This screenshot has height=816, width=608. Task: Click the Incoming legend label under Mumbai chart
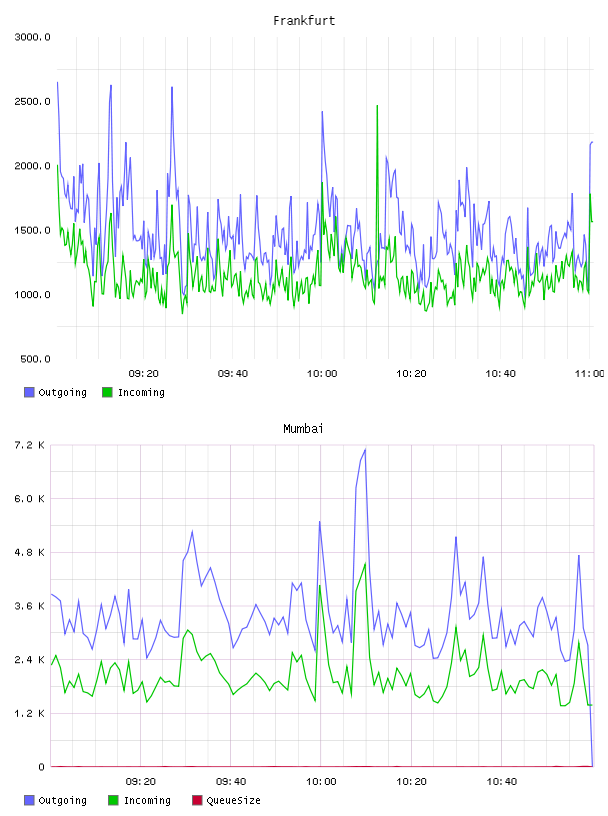[147, 800]
